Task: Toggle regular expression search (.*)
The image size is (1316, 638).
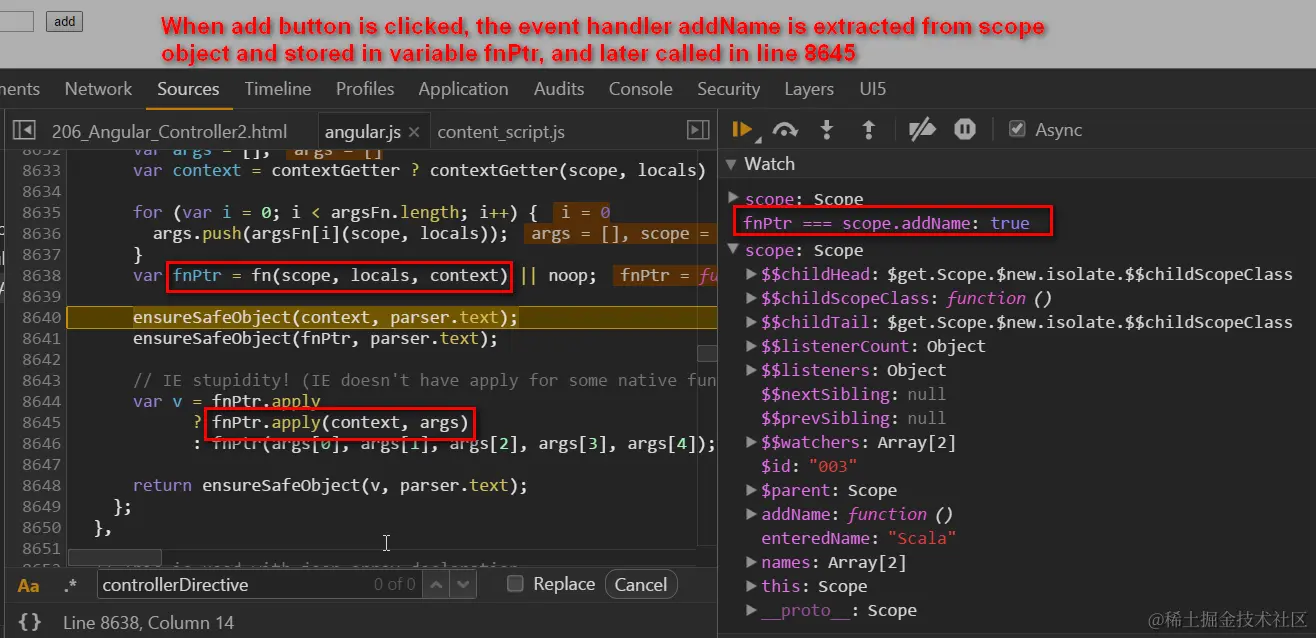Action: [70, 585]
